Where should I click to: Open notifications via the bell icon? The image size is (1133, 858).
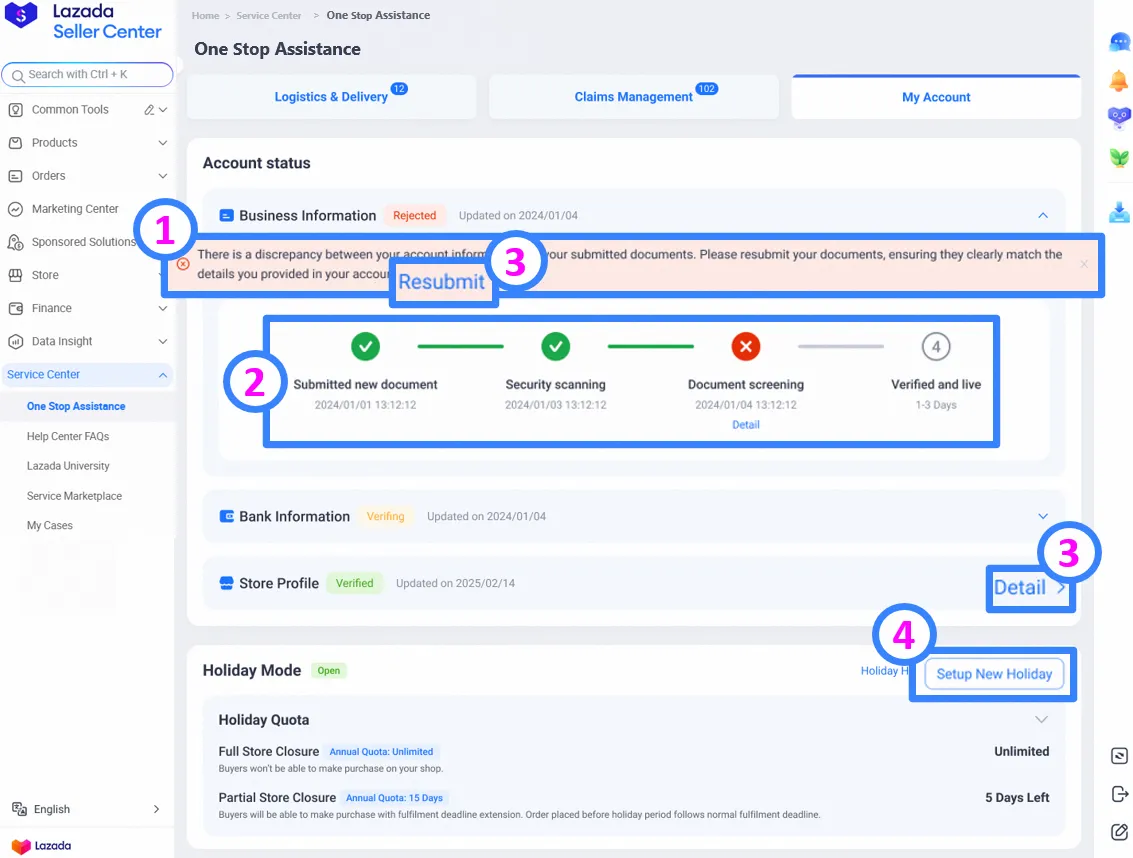1119,80
